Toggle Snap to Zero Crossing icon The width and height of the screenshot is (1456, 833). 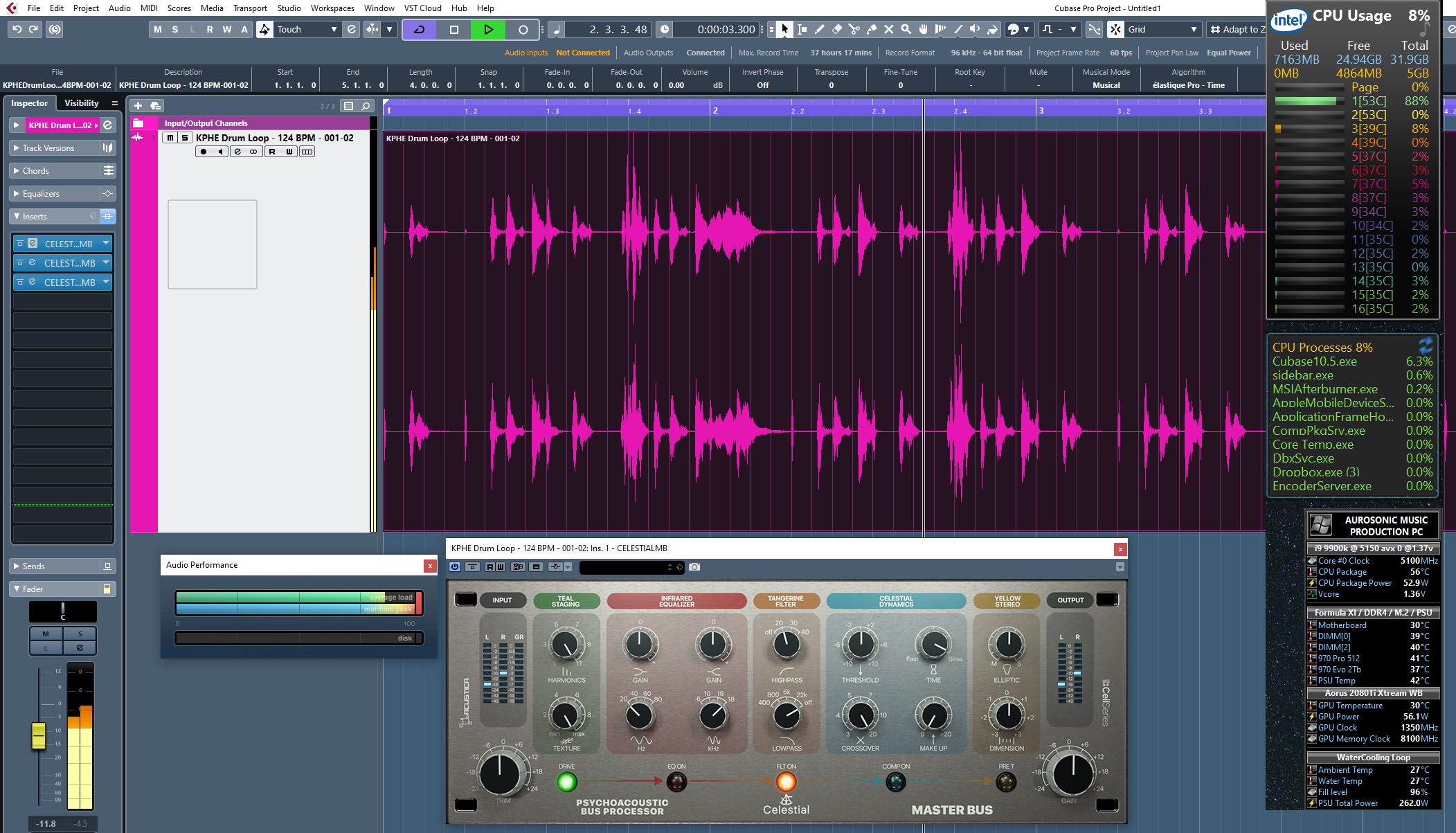[1094, 29]
